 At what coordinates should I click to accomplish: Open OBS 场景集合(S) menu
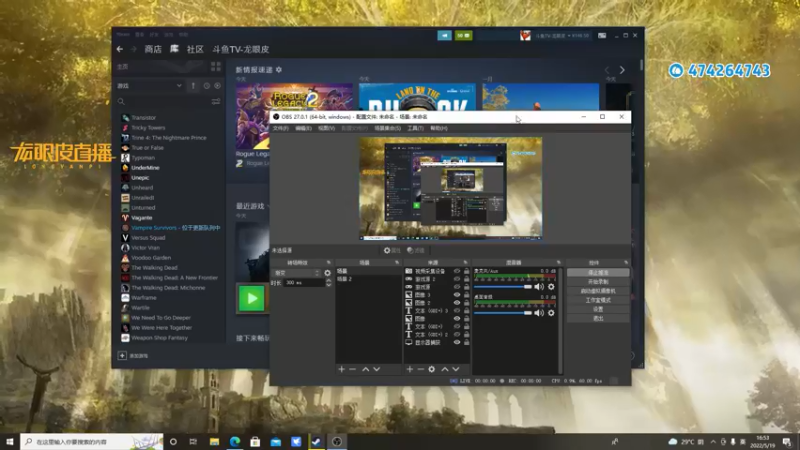point(388,128)
